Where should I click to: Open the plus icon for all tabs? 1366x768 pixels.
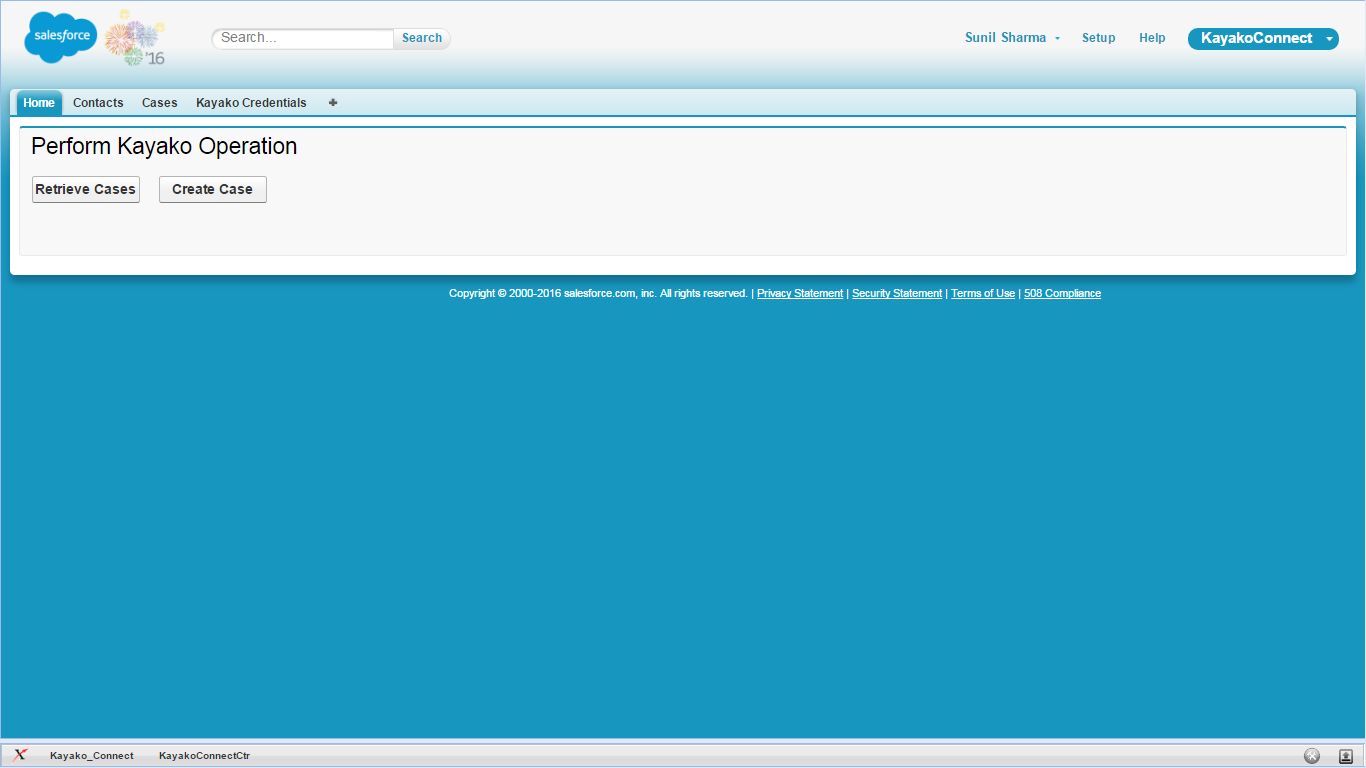[333, 102]
